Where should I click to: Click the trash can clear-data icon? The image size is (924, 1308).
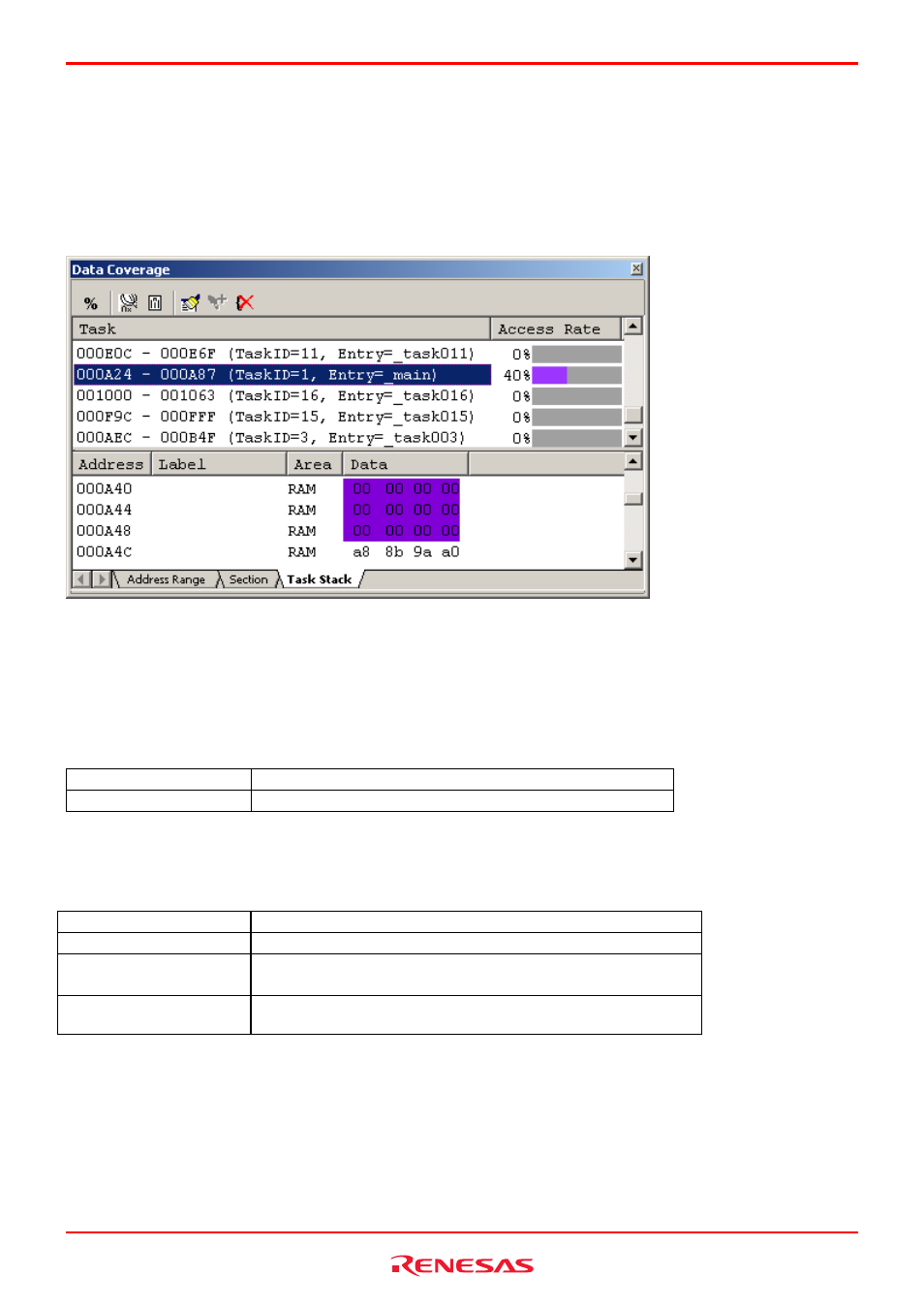[155, 302]
